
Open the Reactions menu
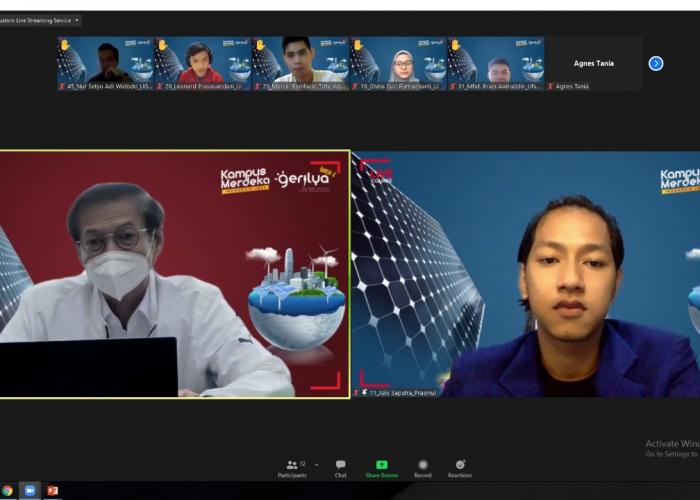click(460, 467)
